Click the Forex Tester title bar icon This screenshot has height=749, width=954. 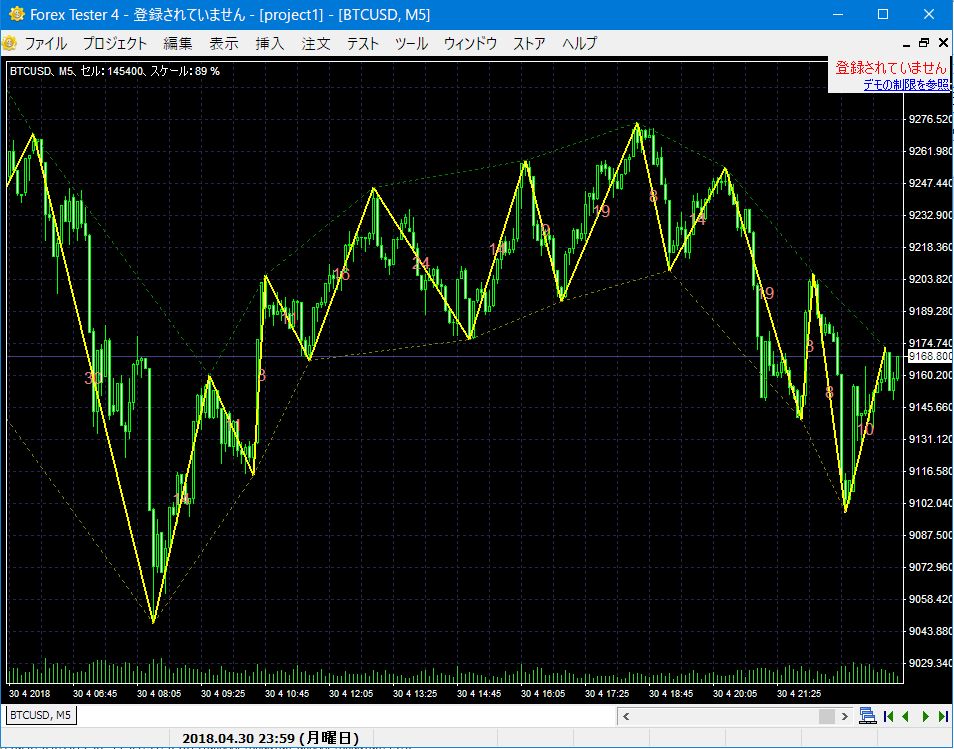coord(16,14)
